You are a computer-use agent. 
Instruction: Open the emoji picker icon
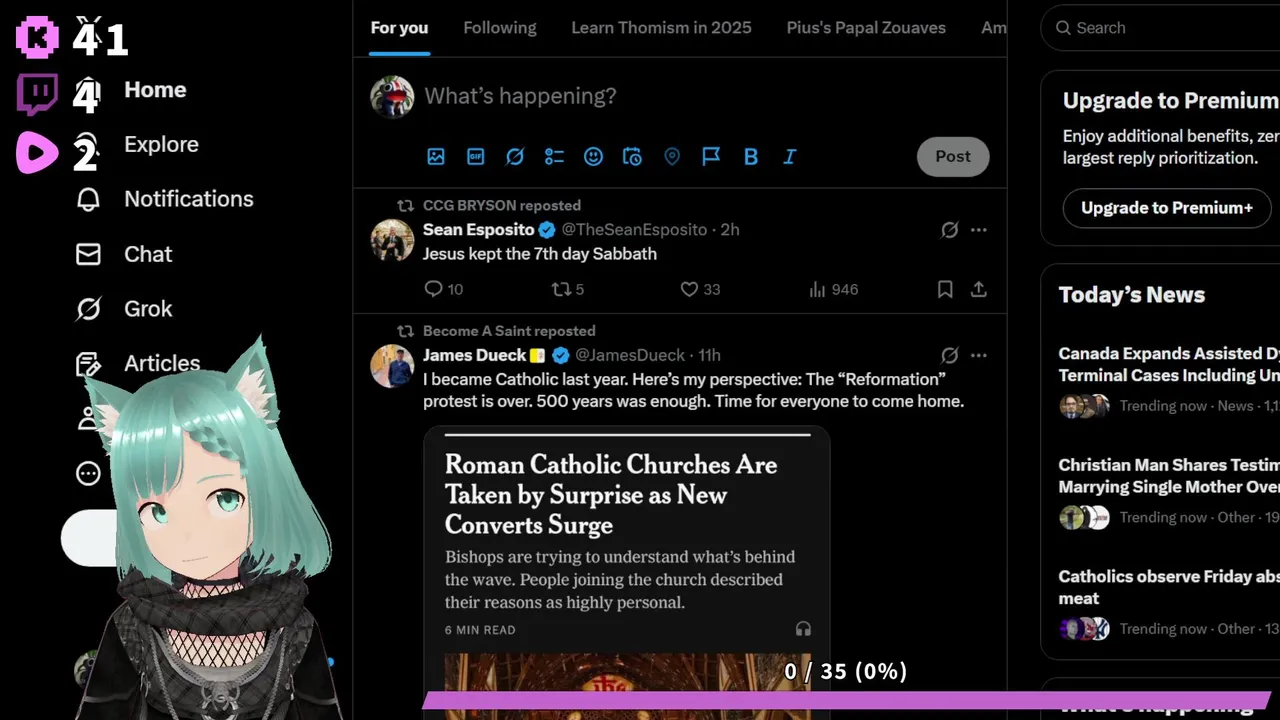click(593, 156)
